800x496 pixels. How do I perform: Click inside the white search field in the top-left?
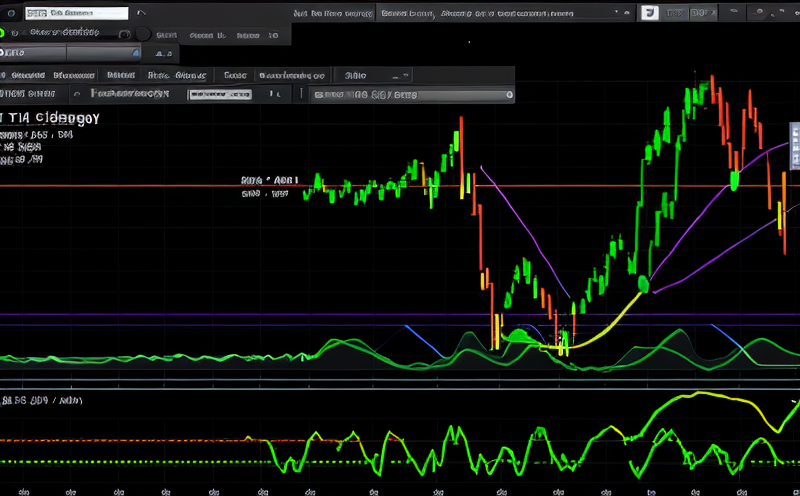click(x=78, y=15)
